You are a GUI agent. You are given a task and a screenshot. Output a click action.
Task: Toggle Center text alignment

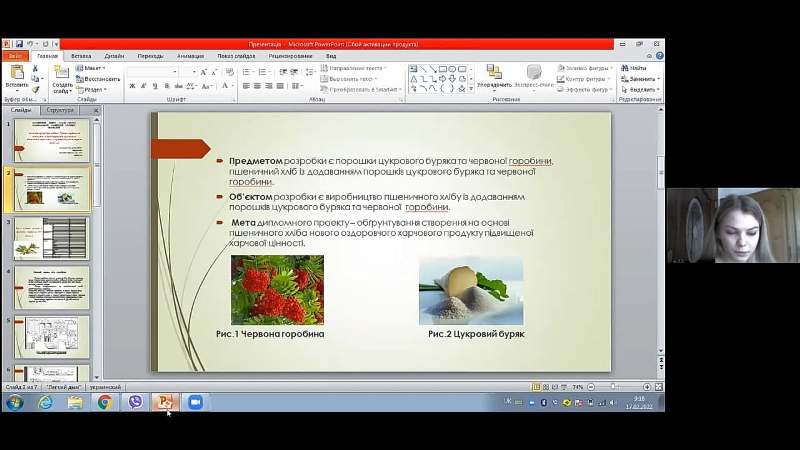coord(258,86)
